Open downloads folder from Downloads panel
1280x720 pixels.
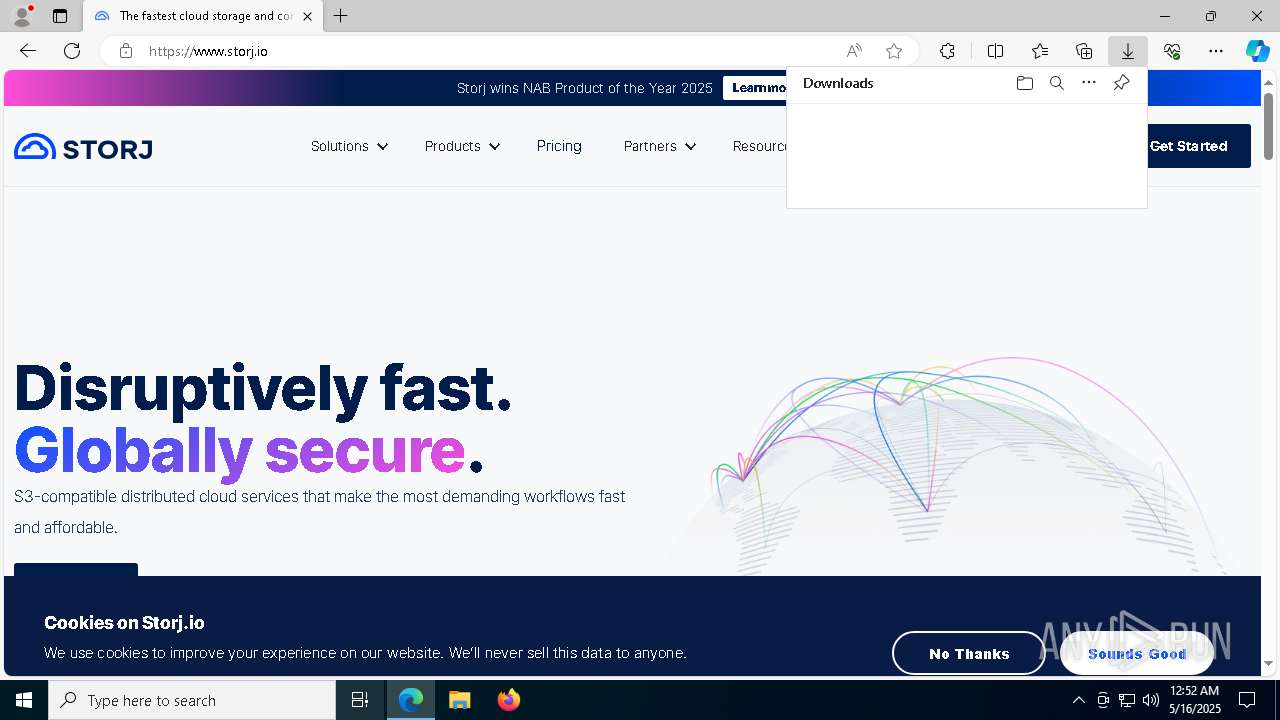[x=1025, y=83]
